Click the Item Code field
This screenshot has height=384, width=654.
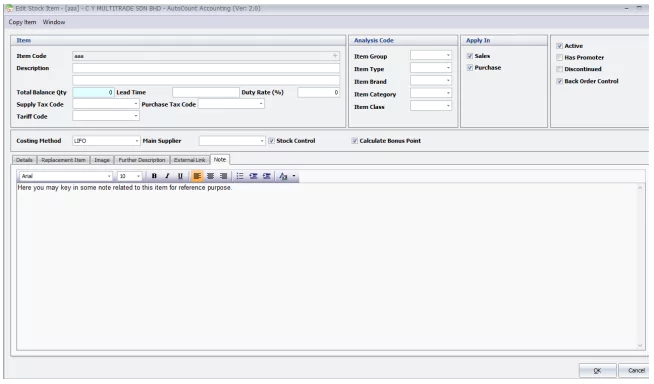coord(206,56)
